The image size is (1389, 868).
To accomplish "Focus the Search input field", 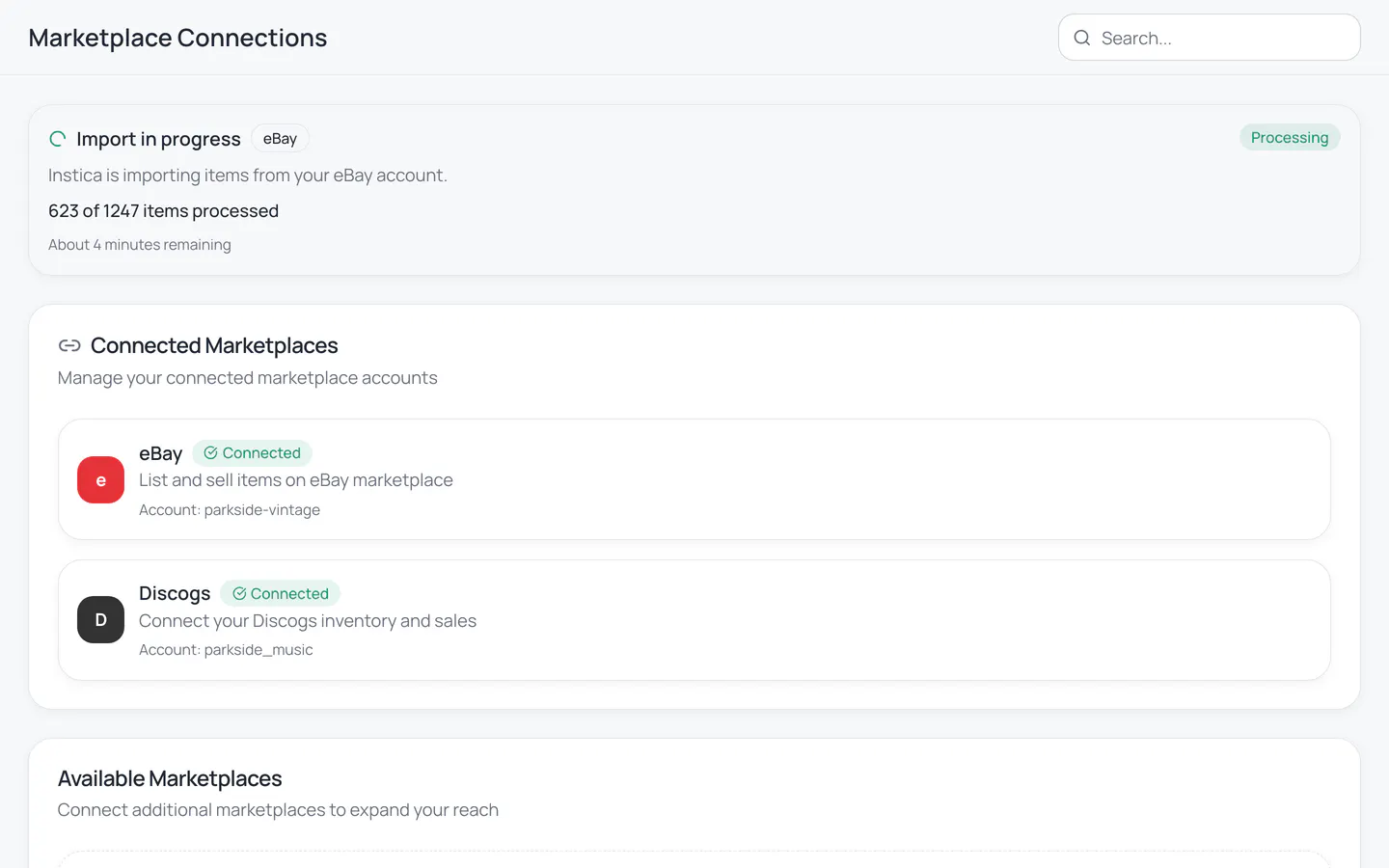I will pos(1210,38).
